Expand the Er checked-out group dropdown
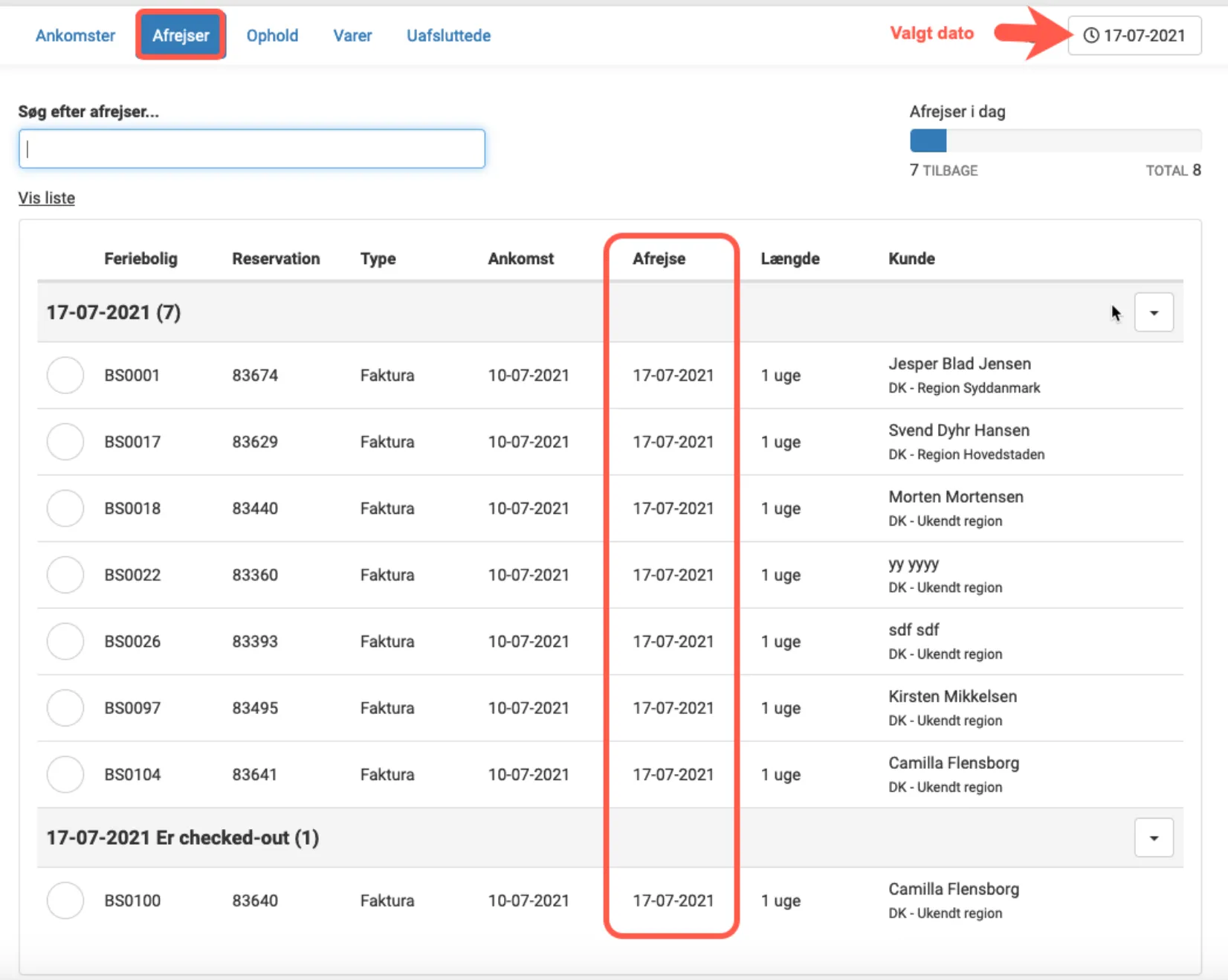 [x=1154, y=838]
